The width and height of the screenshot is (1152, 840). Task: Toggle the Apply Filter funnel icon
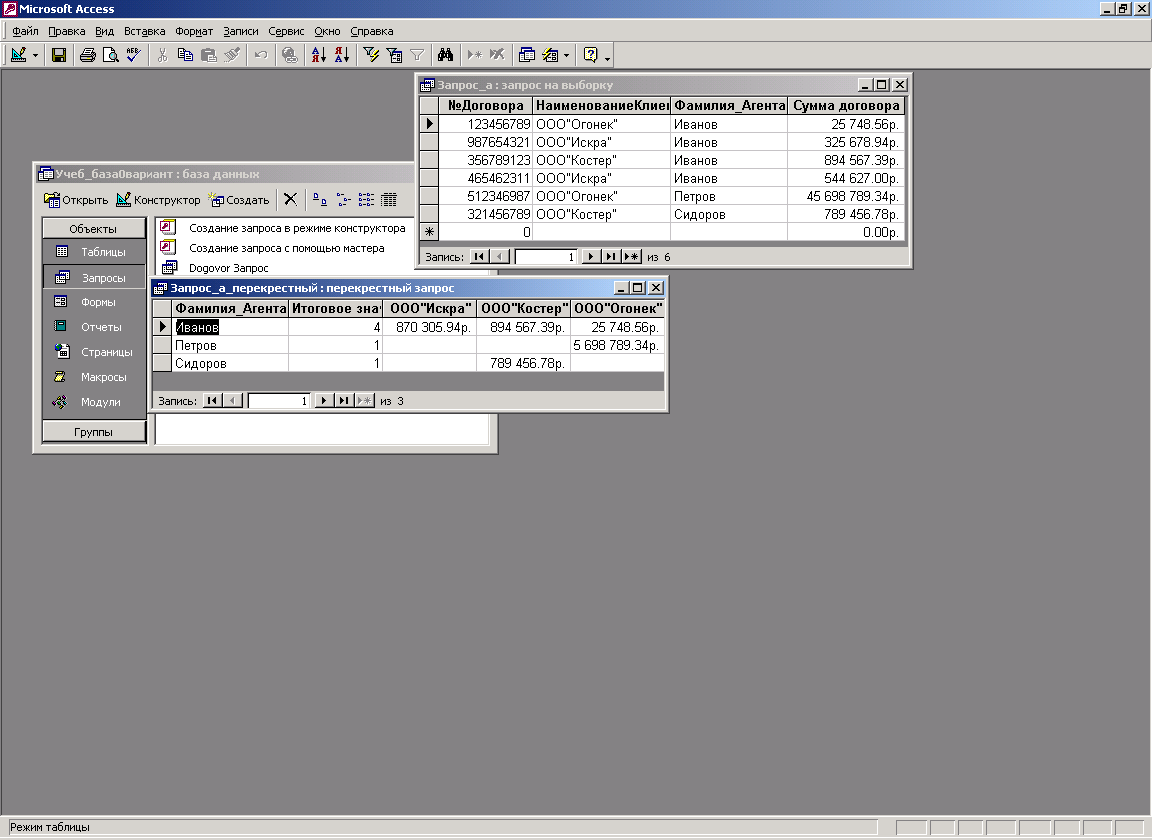pos(417,55)
